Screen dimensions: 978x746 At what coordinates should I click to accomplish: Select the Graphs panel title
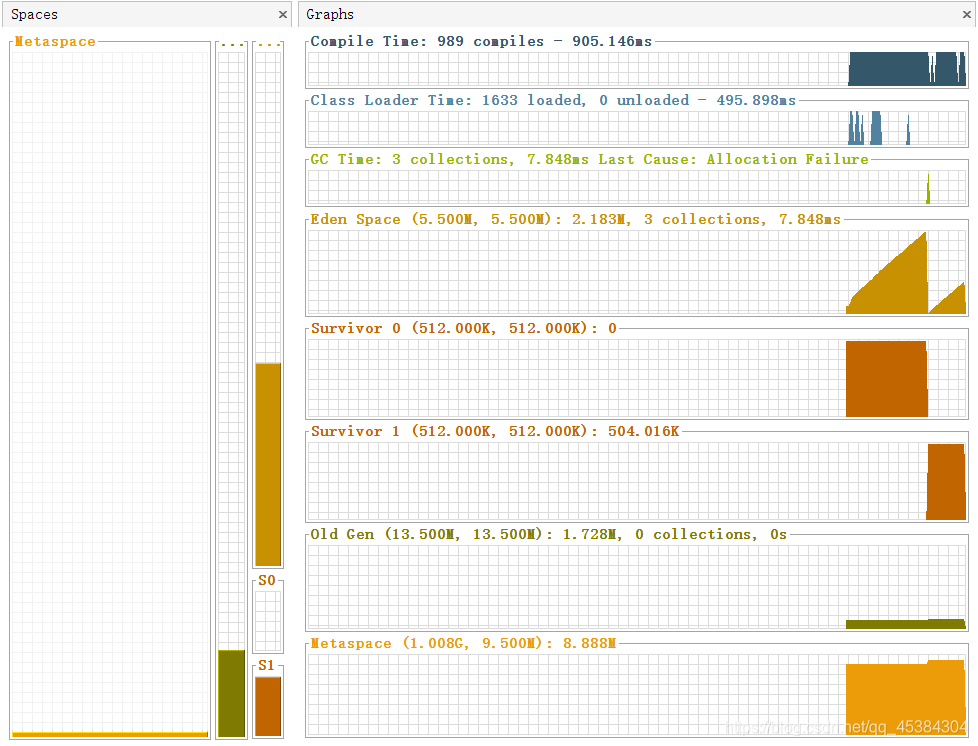[x=330, y=14]
